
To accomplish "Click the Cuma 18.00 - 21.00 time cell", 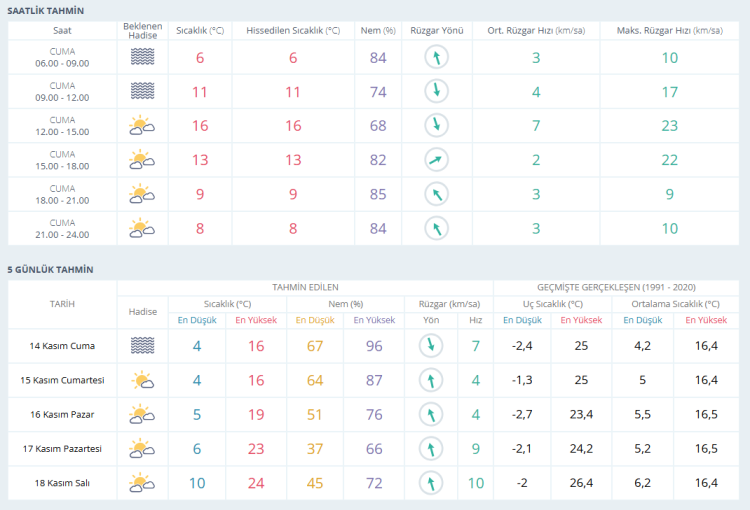I will tap(62, 194).
